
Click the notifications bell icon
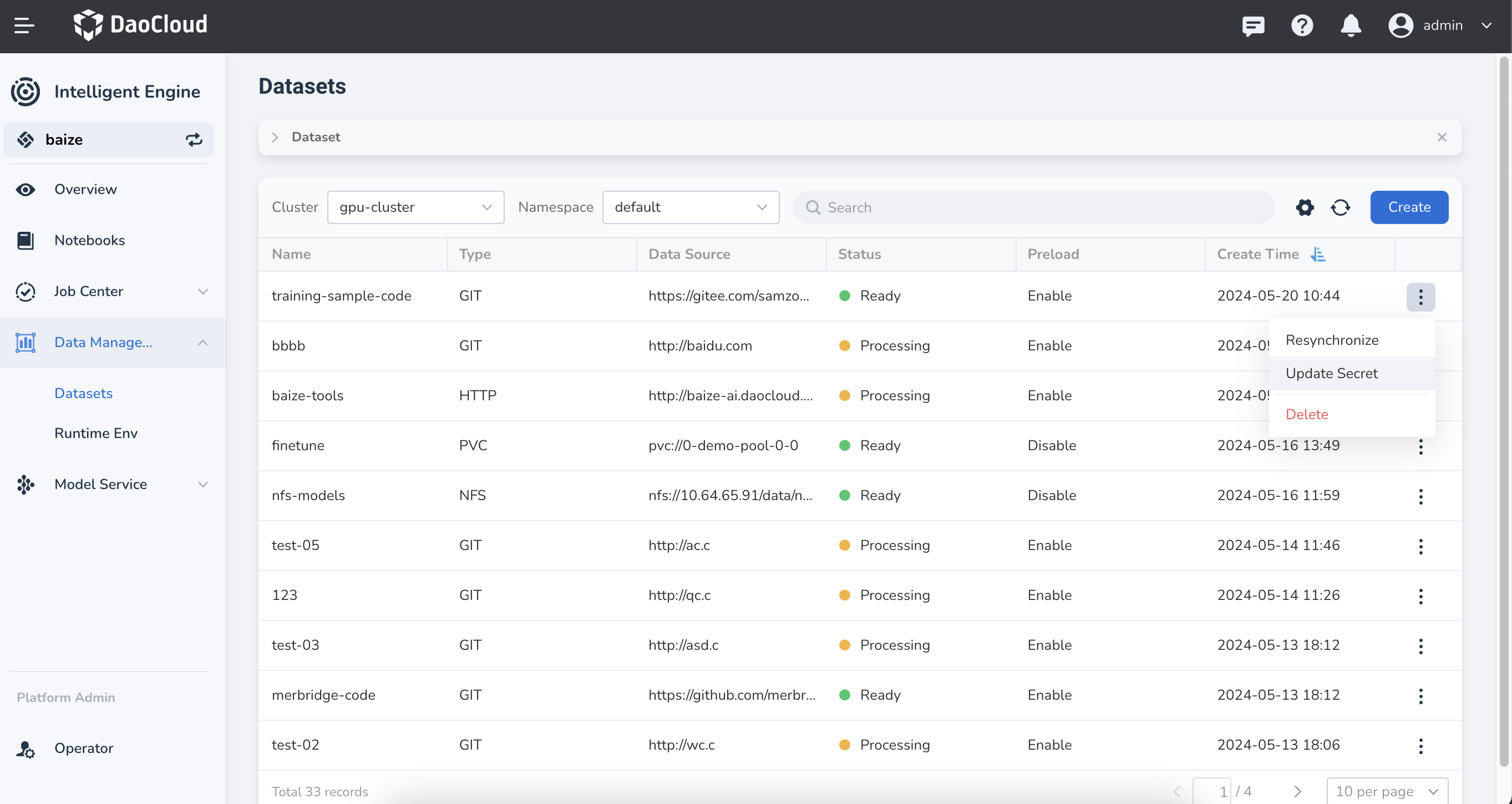(1351, 26)
